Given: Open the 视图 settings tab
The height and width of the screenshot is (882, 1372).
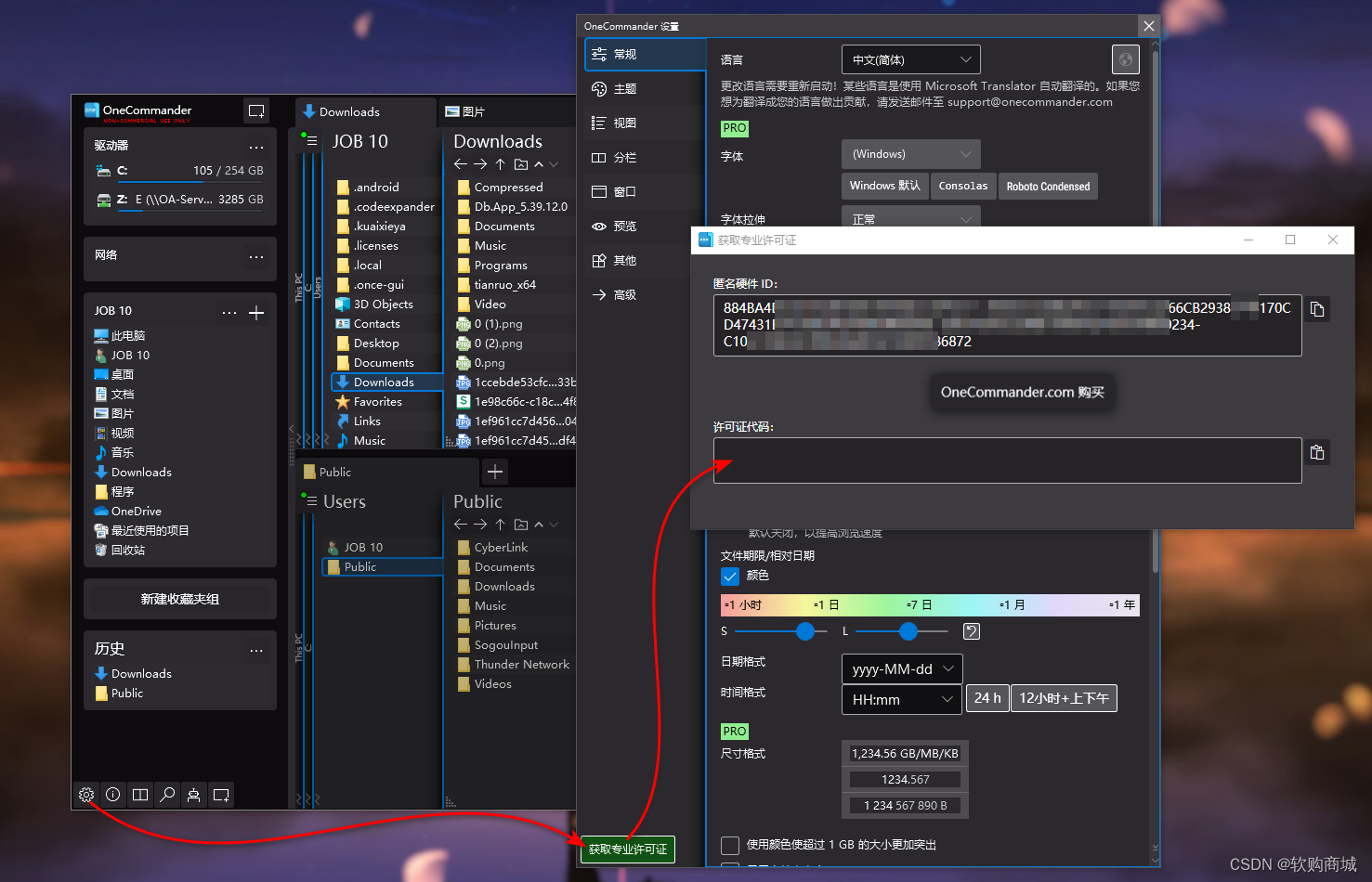Looking at the screenshot, I should click(645, 123).
